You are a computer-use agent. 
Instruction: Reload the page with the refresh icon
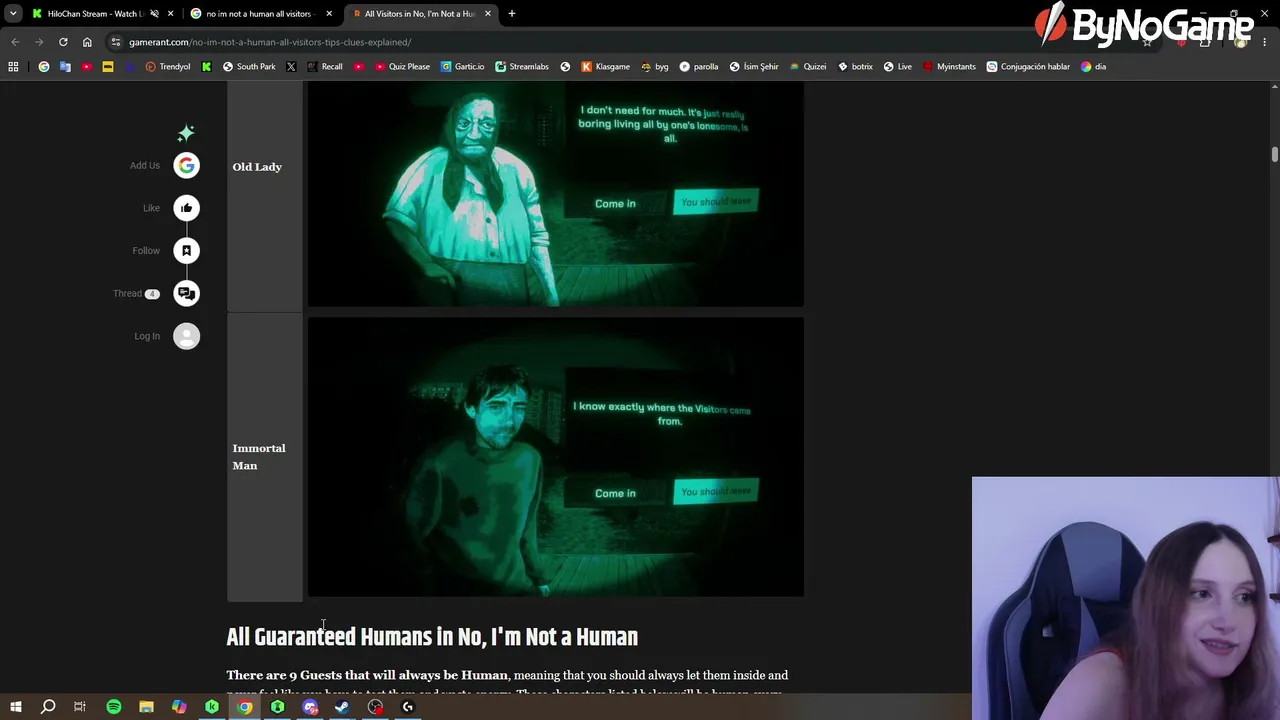click(63, 42)
